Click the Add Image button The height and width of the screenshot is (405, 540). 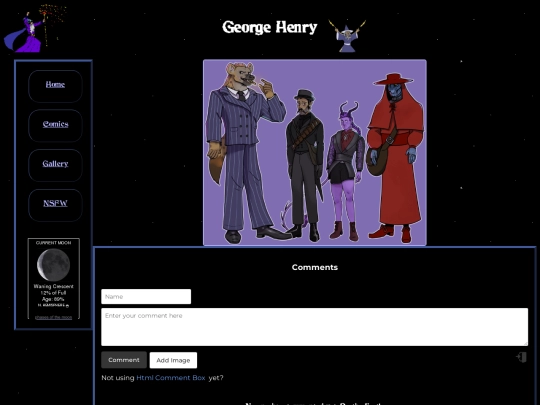click(x=173, y=360)
